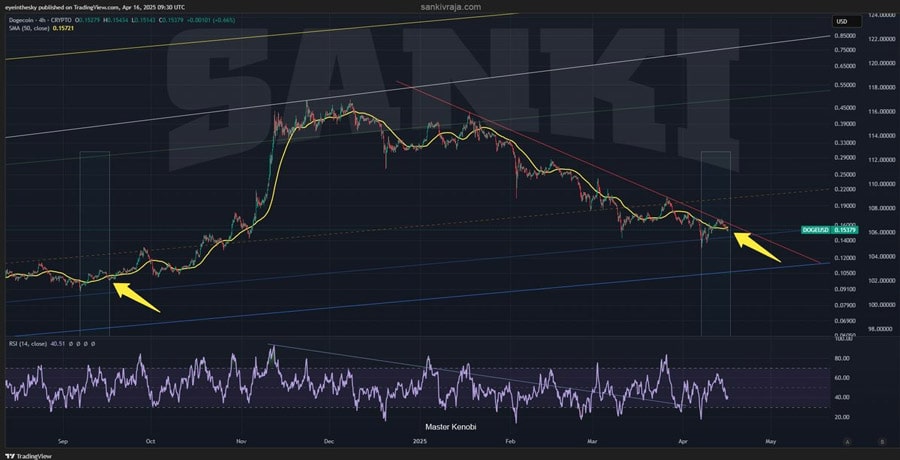The image size is (900, 460).
Task: Click the Nov label on time axis
Action: (x=243, y=440)
